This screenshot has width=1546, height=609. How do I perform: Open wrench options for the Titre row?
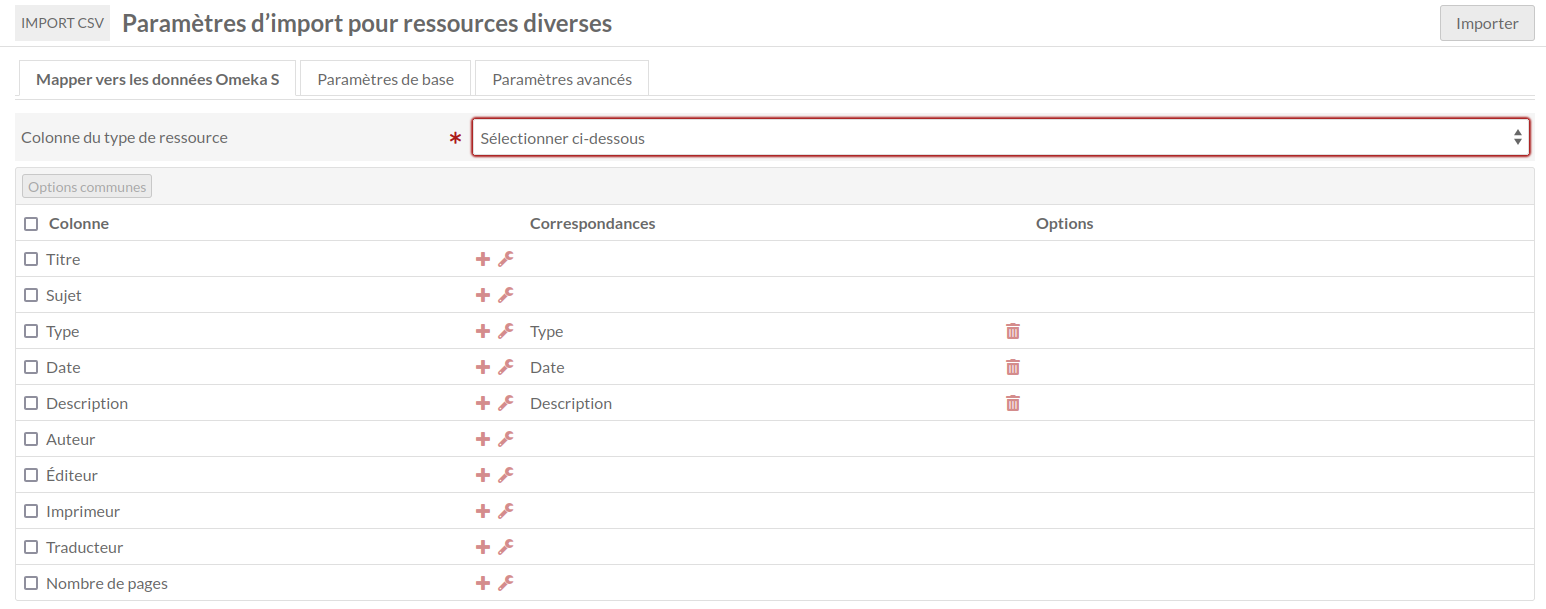coord(506,259)
